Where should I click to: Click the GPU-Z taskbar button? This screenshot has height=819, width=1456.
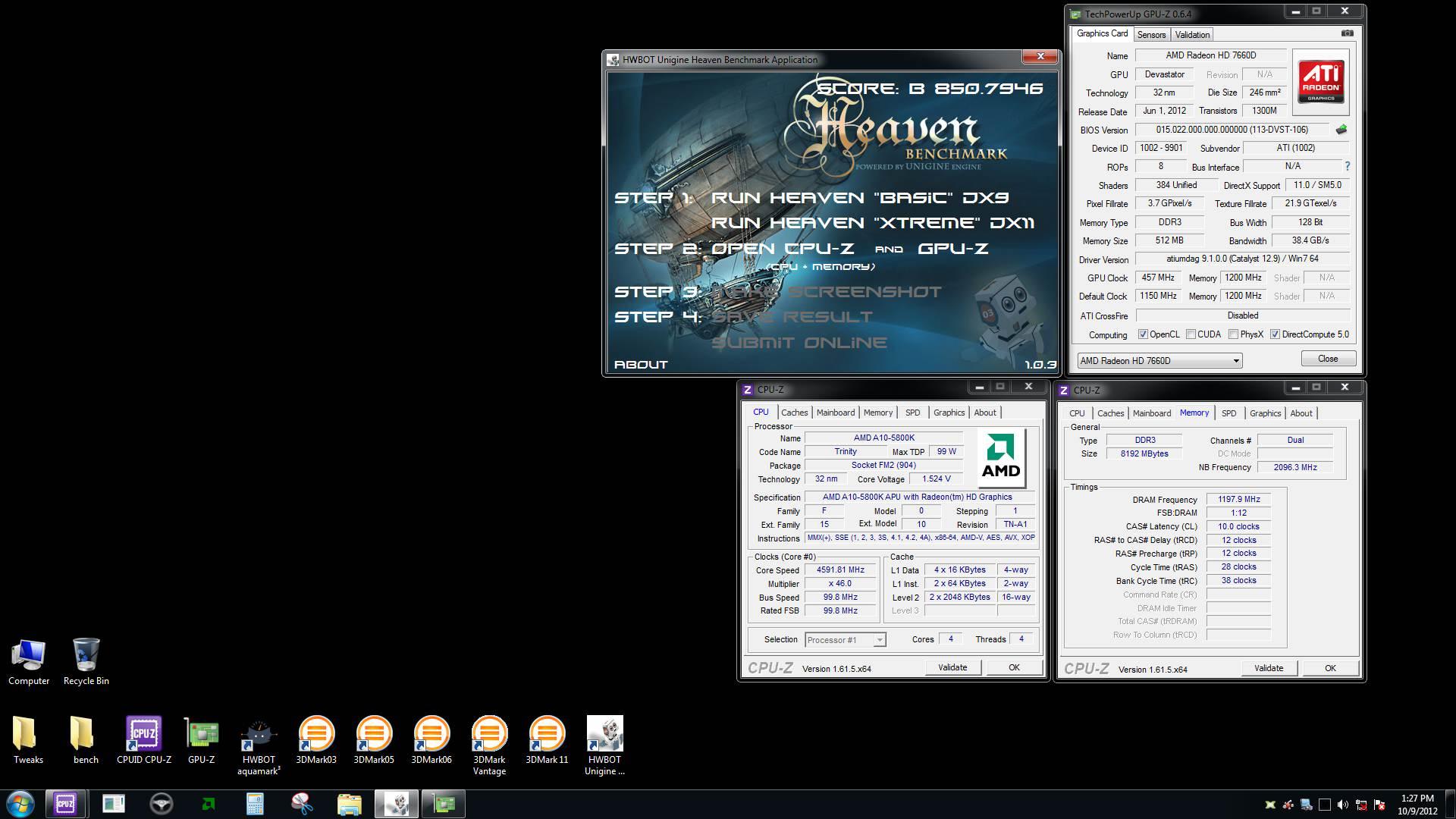(444, 804)
